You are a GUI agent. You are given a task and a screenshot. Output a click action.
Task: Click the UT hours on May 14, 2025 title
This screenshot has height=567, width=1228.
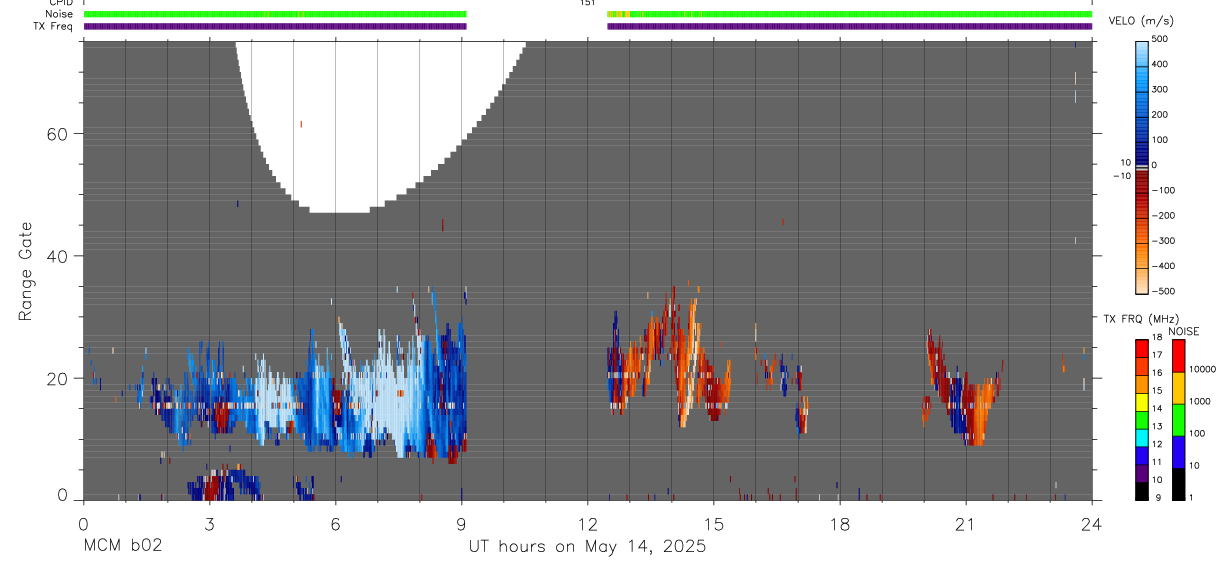click(x=587, y=547)
